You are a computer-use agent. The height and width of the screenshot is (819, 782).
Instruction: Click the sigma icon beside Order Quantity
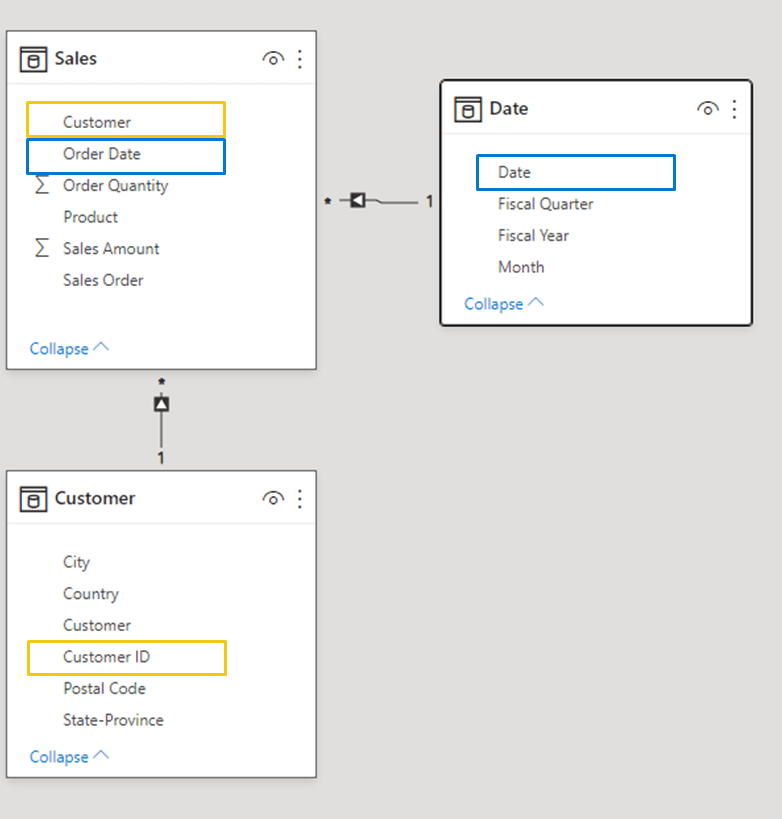click(x=42, y=185)
